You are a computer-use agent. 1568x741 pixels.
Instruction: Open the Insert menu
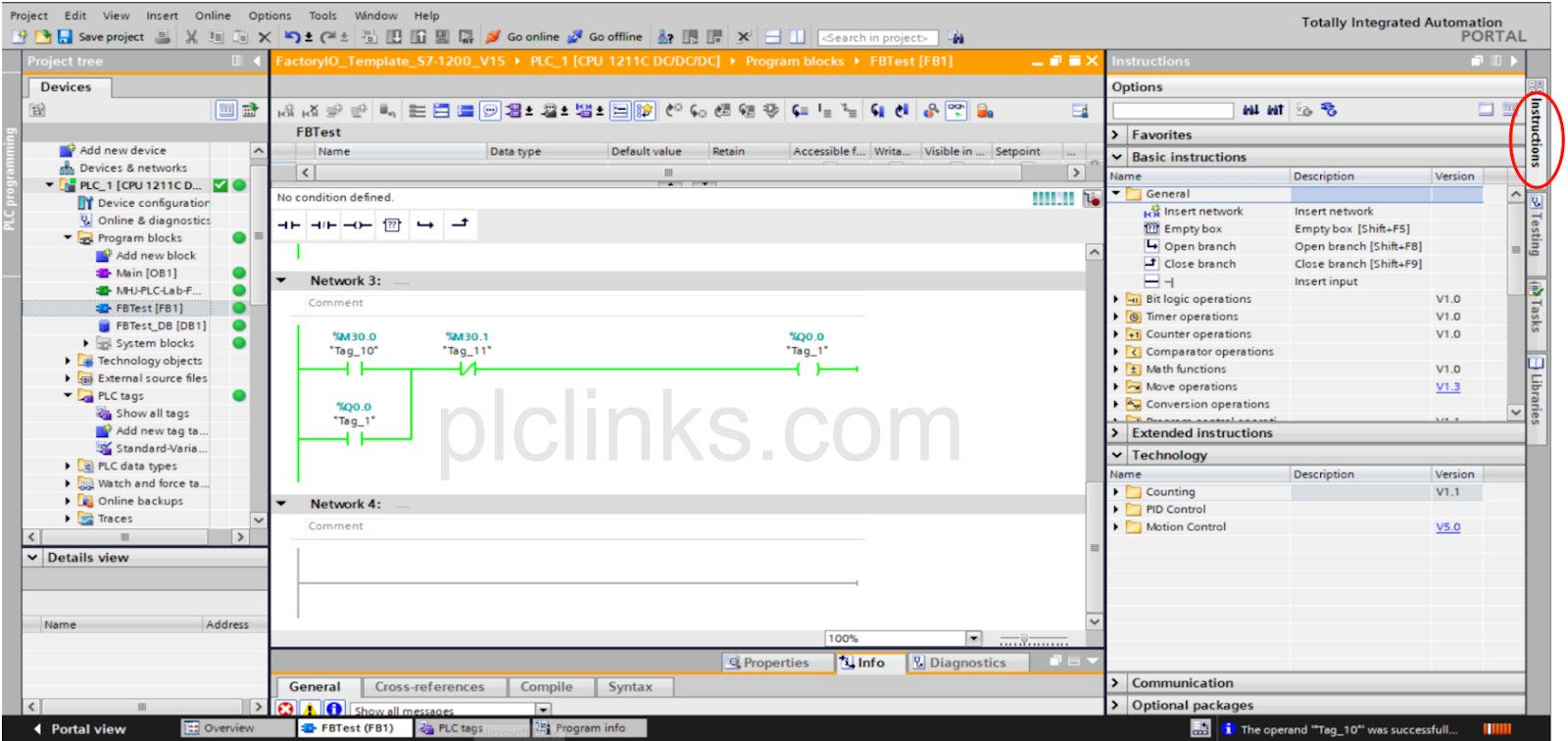[163, 16]
